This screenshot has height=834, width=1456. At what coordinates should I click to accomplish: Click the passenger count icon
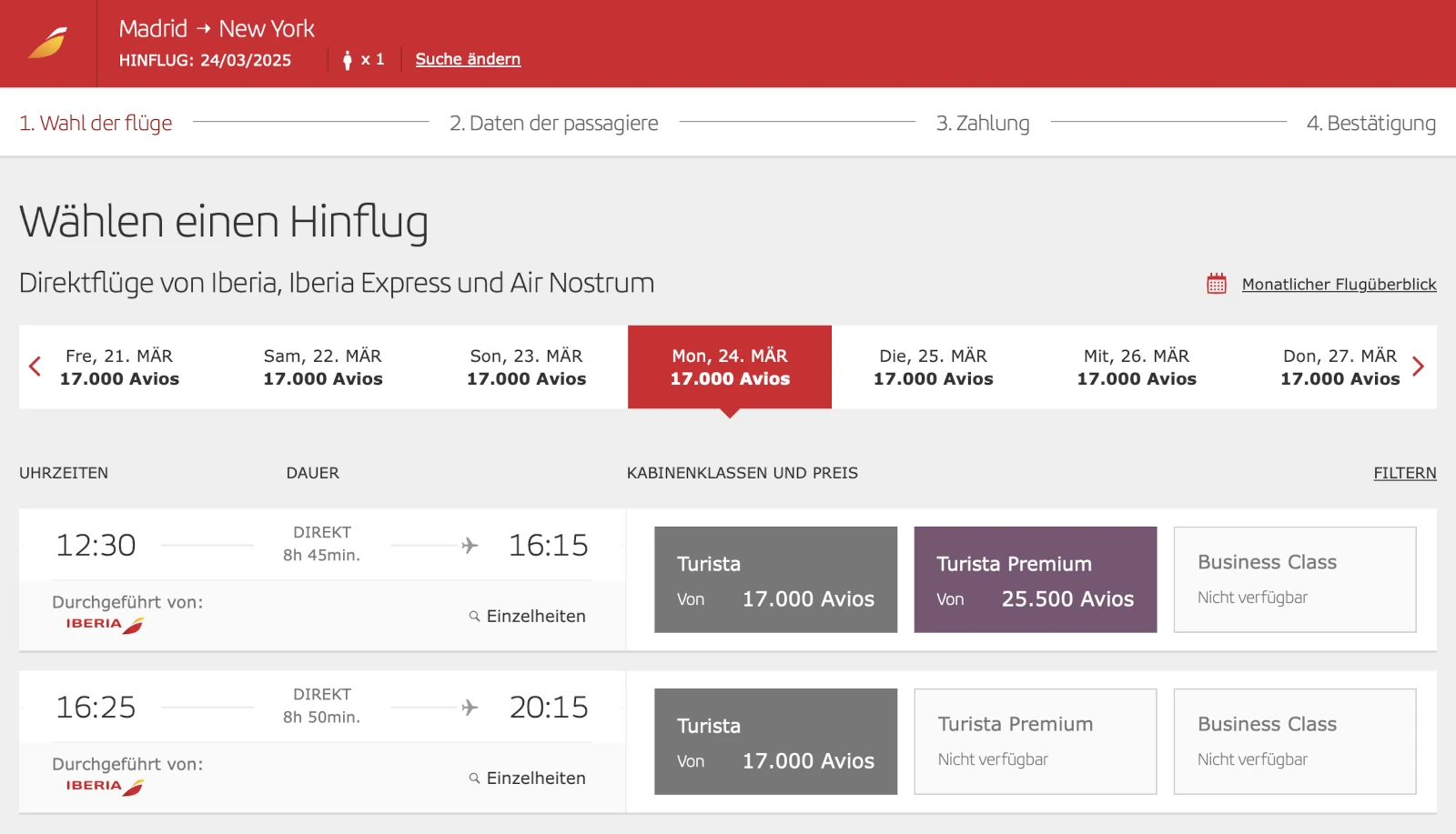(x=347, y=60)
